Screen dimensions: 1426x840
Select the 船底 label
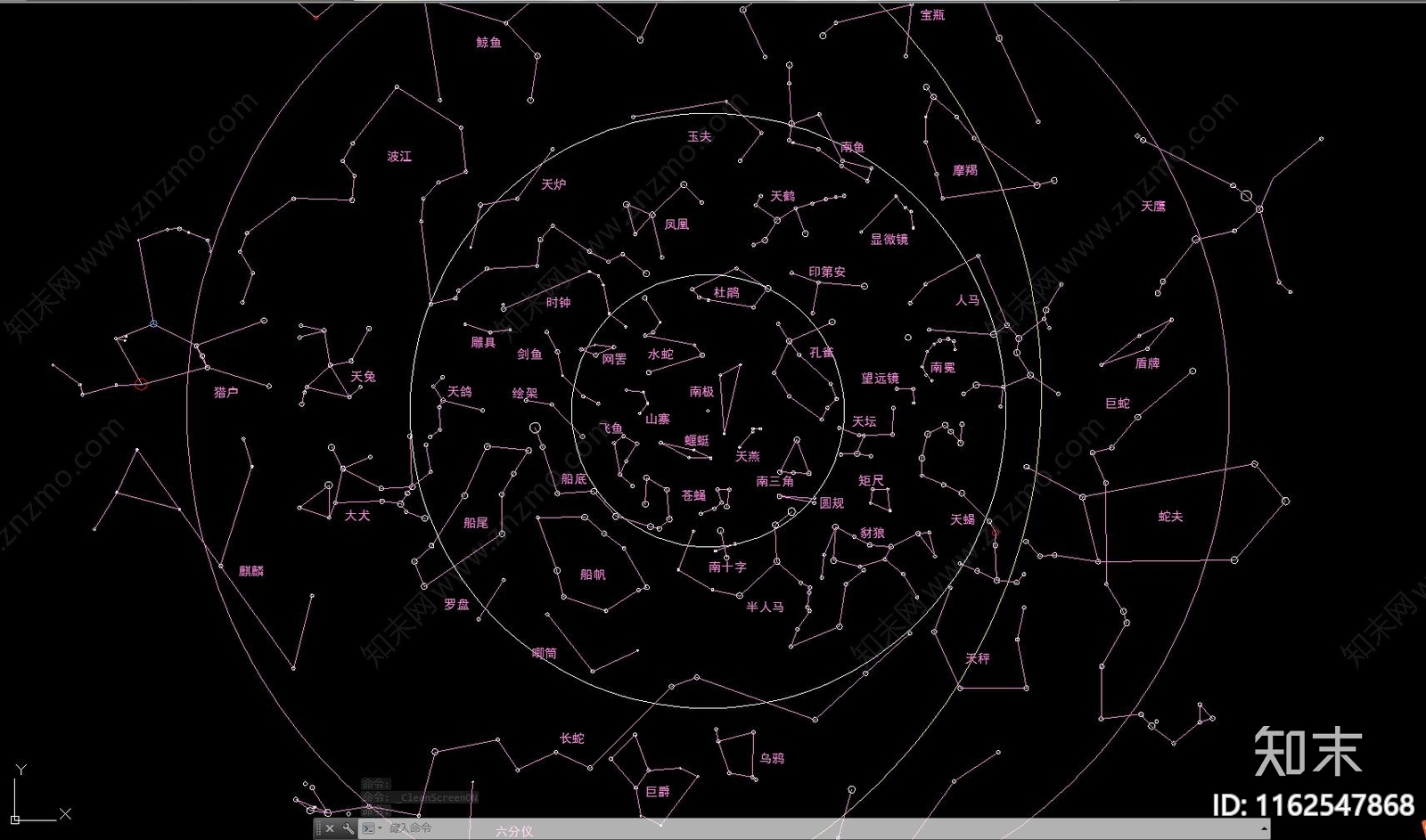574,479
